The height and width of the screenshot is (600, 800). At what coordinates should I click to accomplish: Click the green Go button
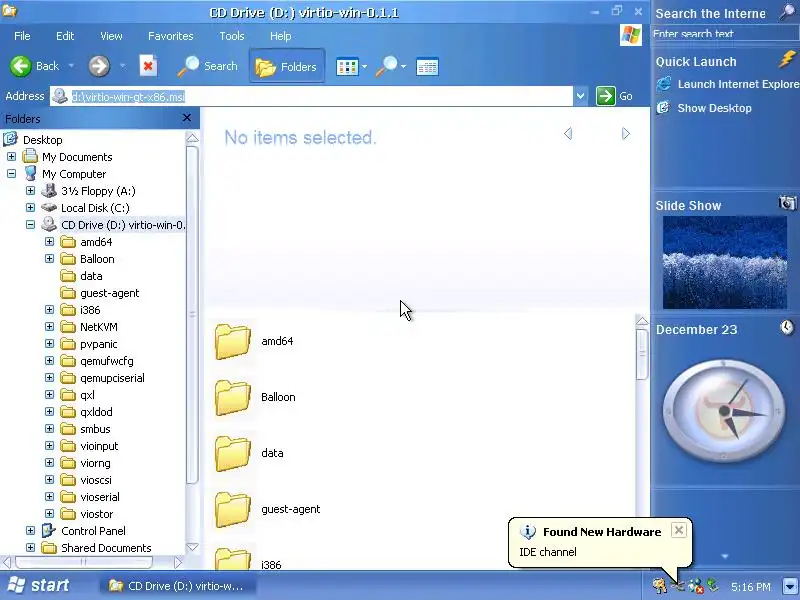point(614,96)
